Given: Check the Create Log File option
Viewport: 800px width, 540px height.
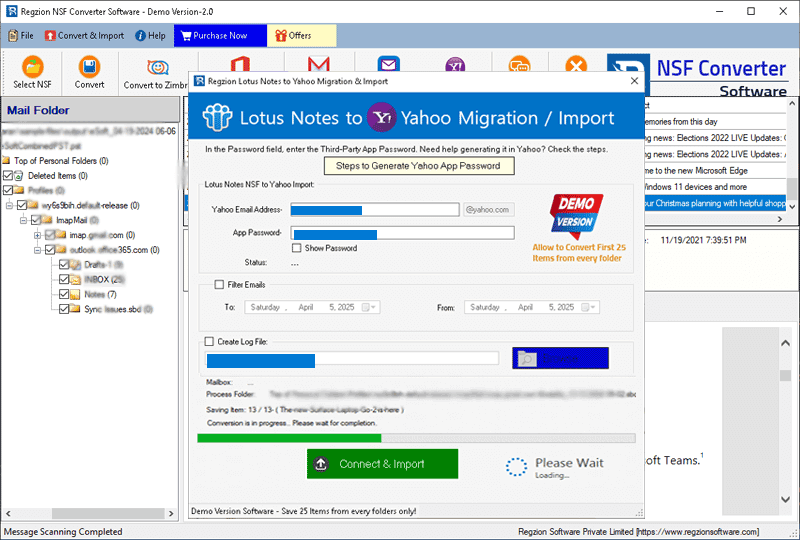Looking at the screenshot, I should [x=209, y=342].
